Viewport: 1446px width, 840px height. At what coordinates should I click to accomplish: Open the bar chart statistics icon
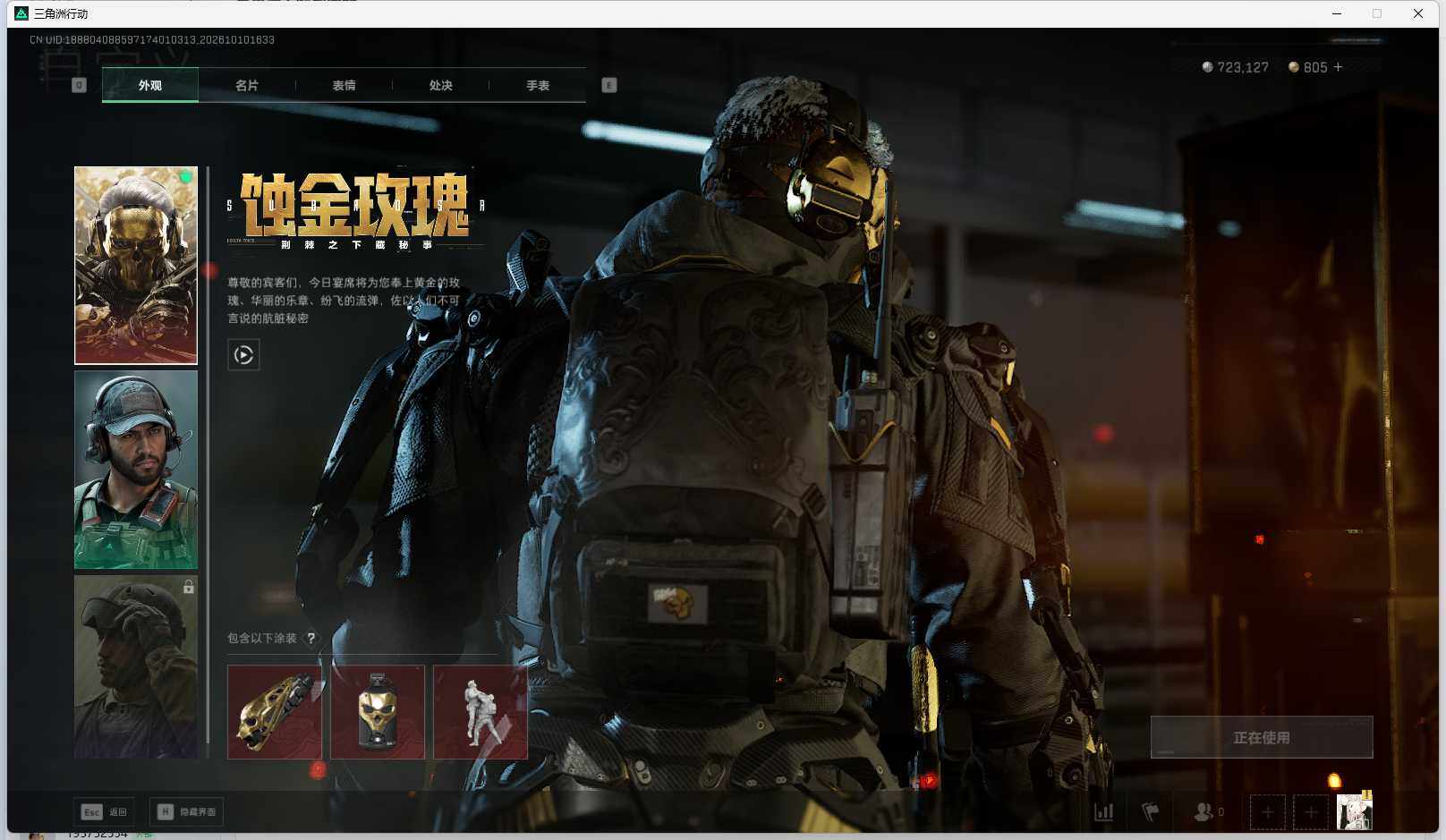coord(1104,811)
